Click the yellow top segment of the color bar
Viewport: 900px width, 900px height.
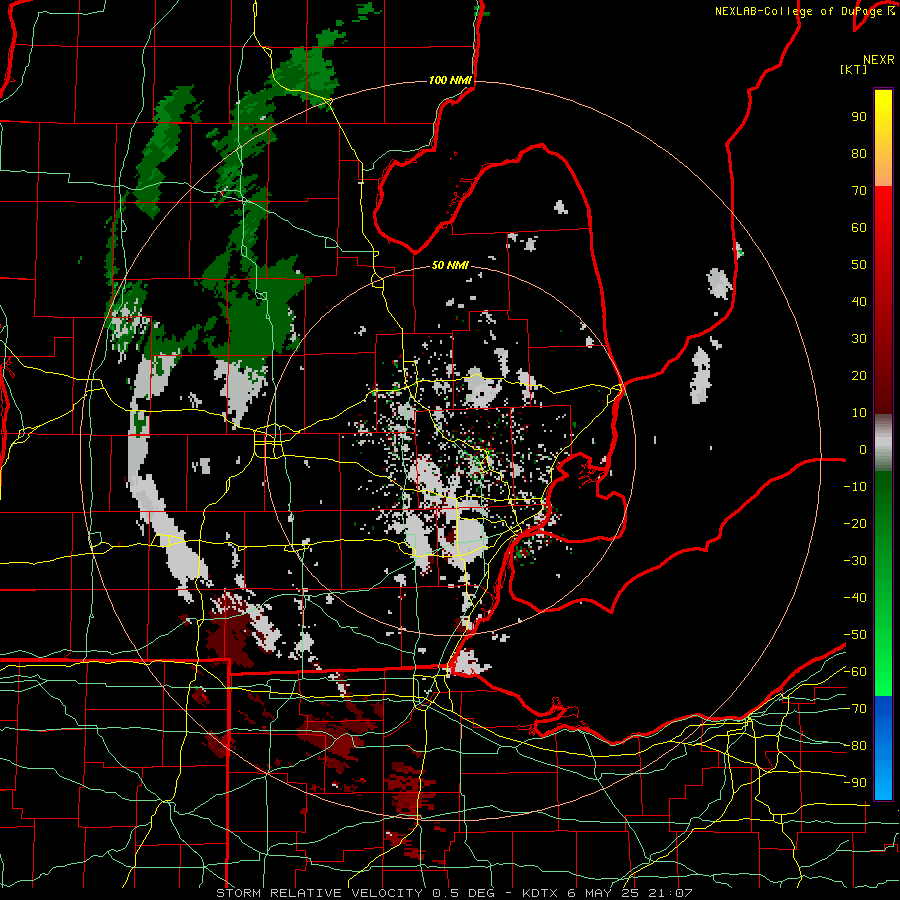point(883,138)
